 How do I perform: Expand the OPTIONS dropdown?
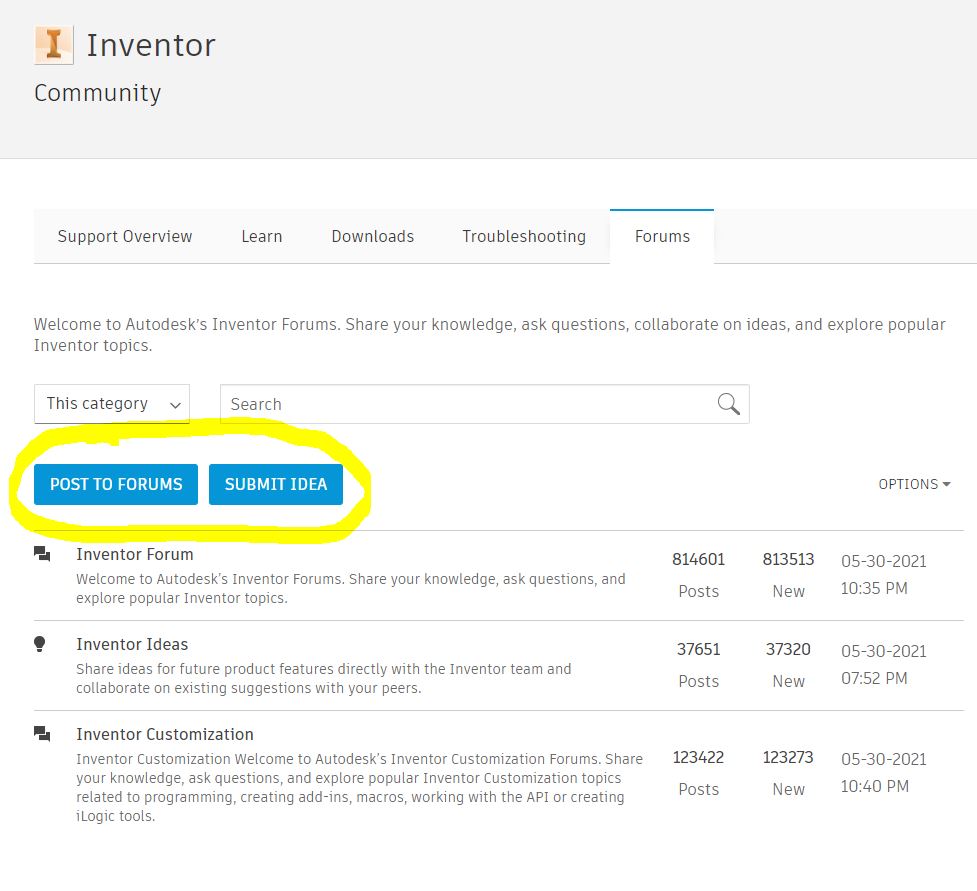pyautogui.click(x=913, y=484)
